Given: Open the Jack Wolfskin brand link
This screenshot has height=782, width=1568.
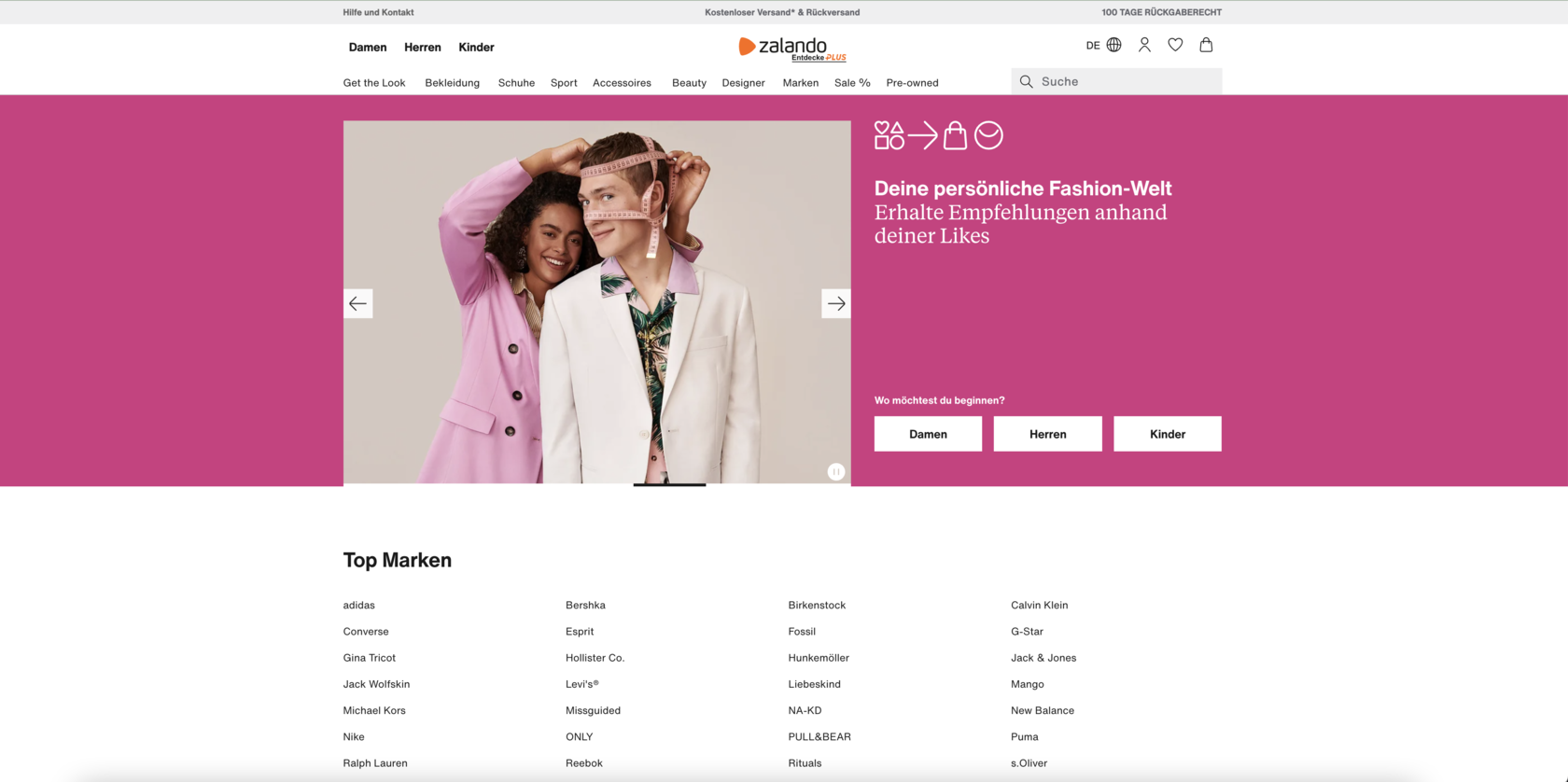Looking at the screenshot, I should coord(376,684).
